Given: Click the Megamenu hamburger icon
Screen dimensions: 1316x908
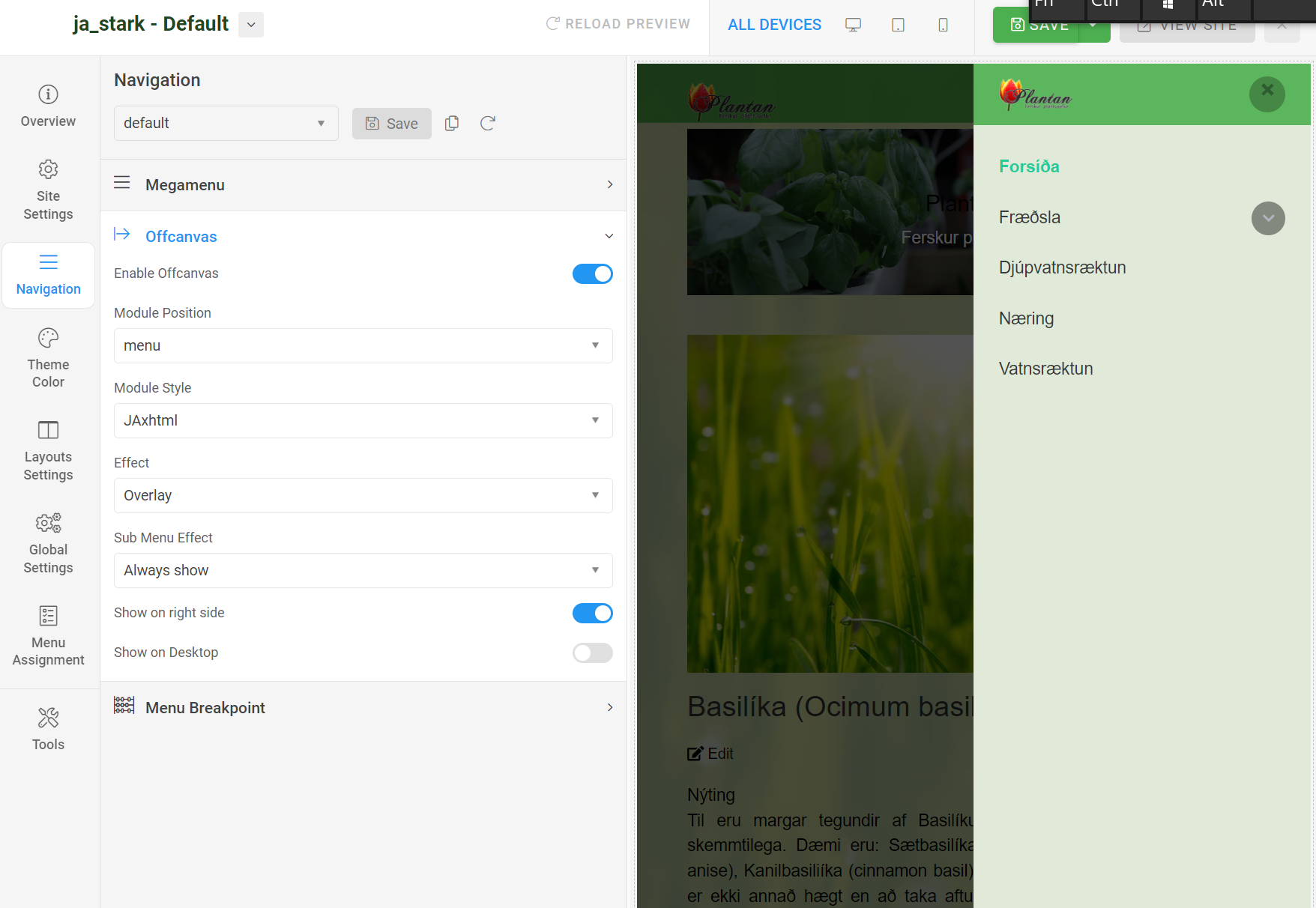Looking at the screenshot, I should [x=122, y=183].
